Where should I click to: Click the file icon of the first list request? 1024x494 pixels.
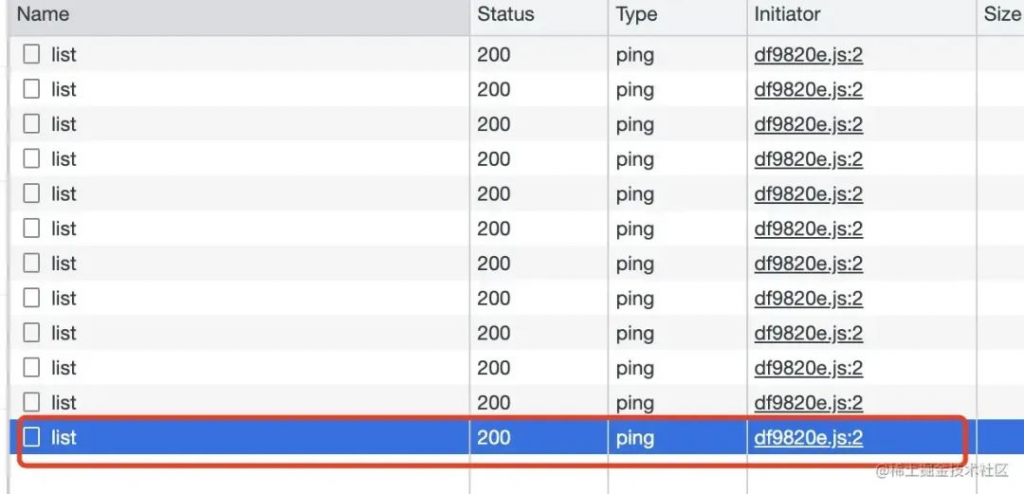31,54
